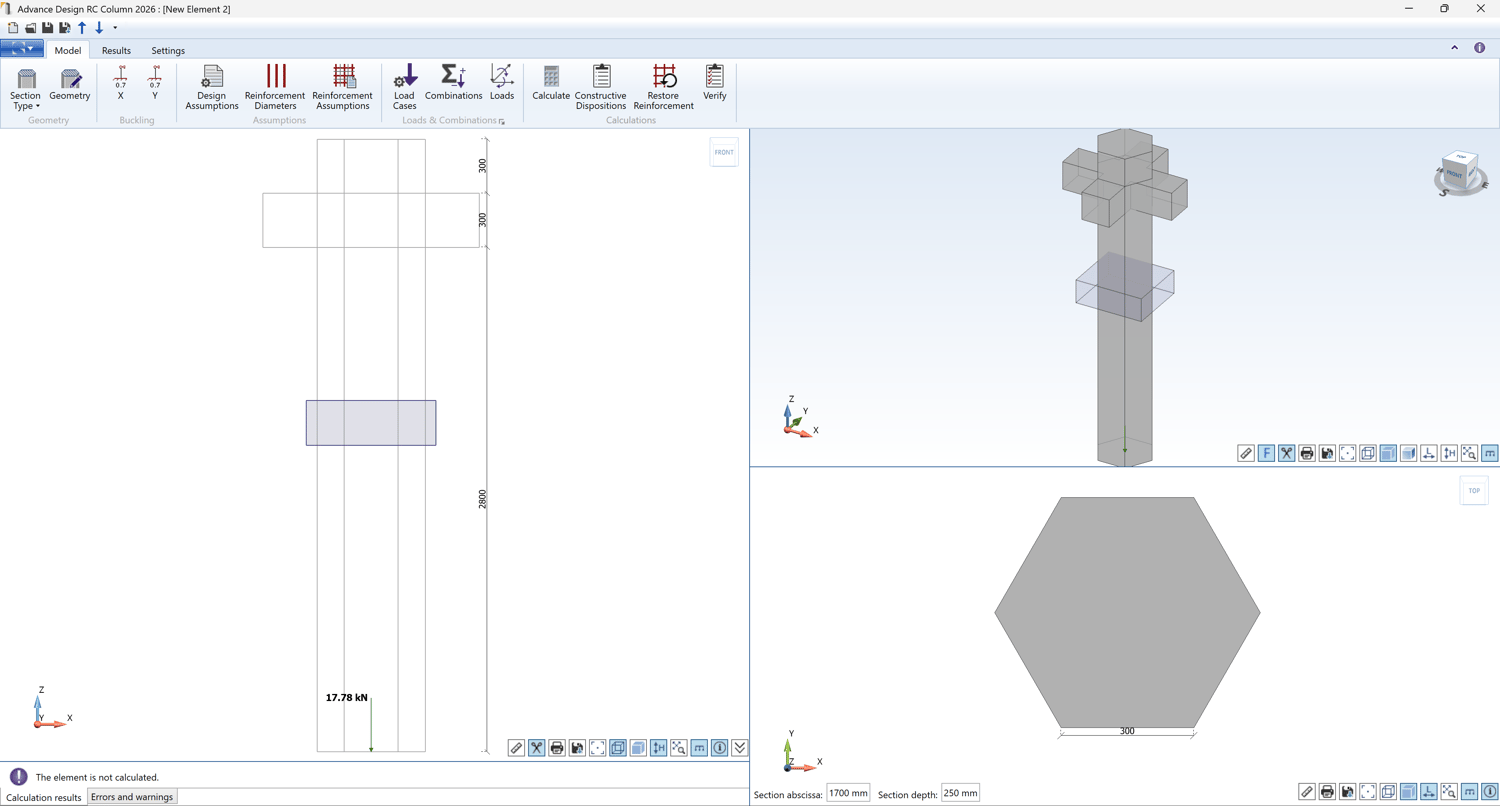Toggle the F button in 3D view toolbar

1266,453
